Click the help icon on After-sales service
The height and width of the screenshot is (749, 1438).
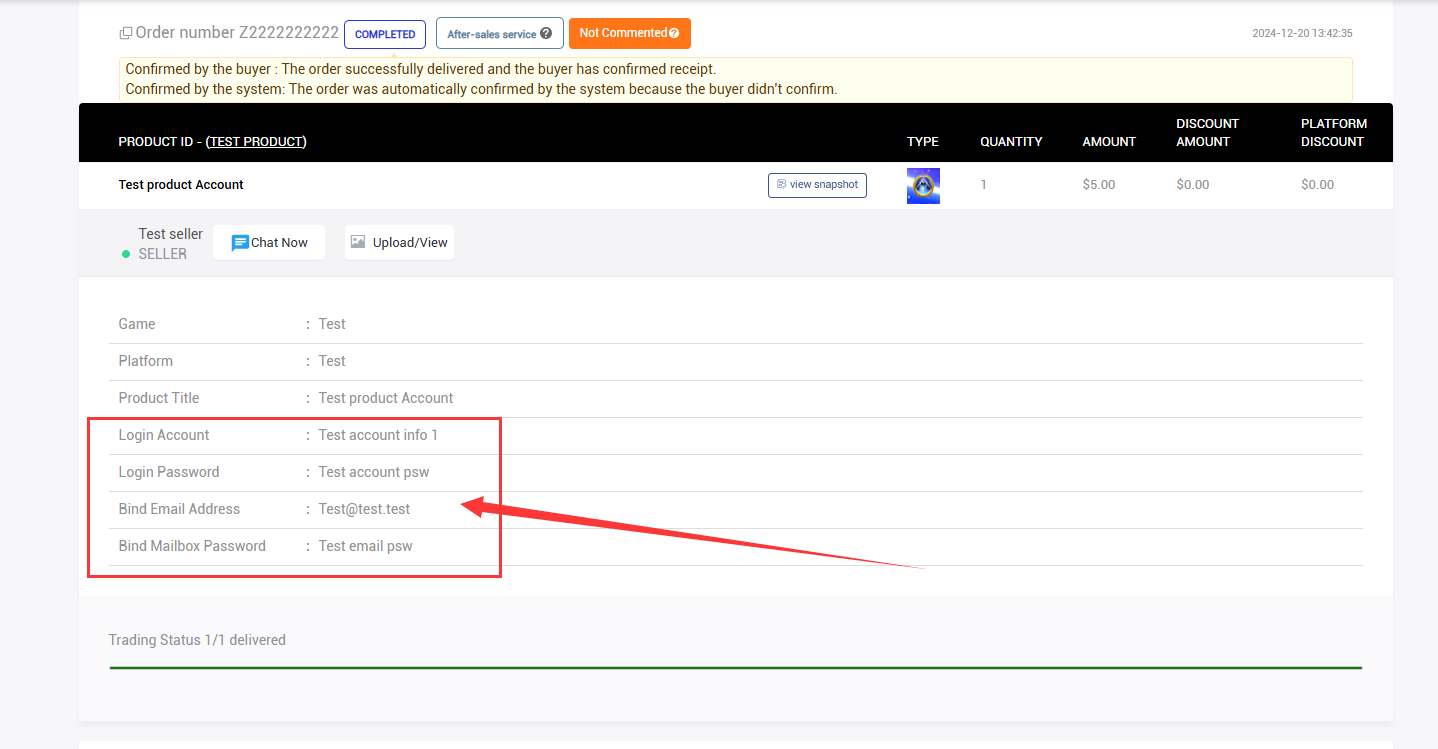[546, 33]
